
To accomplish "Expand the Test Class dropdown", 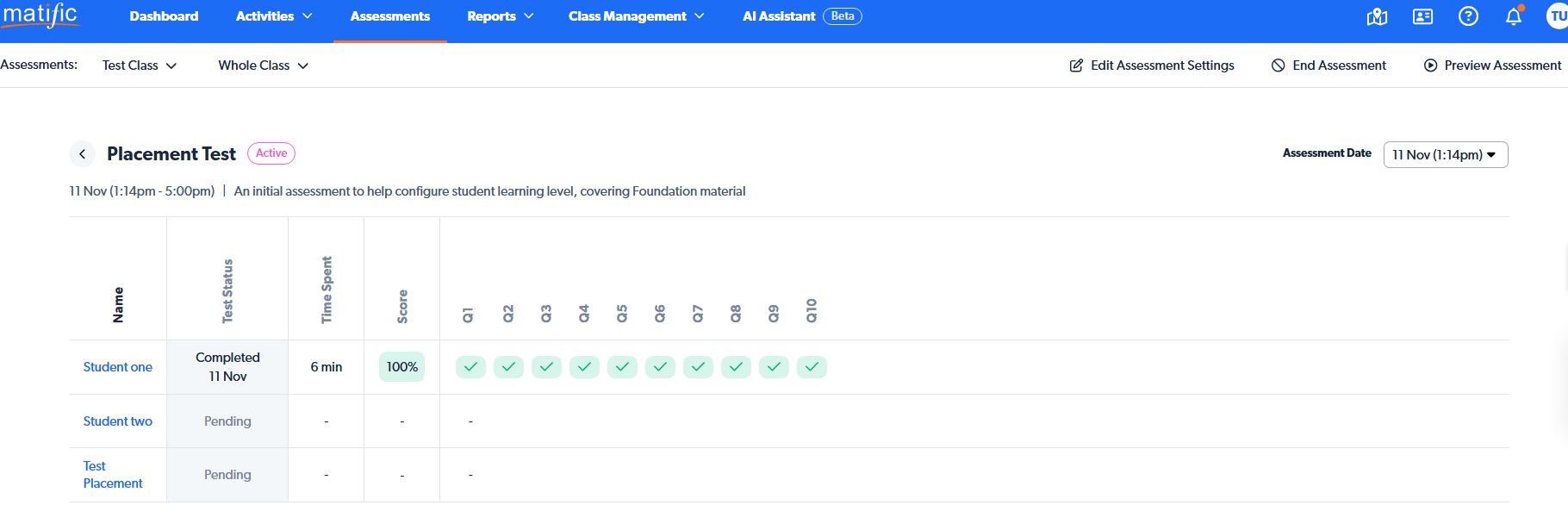I will (x=140, y=65).
